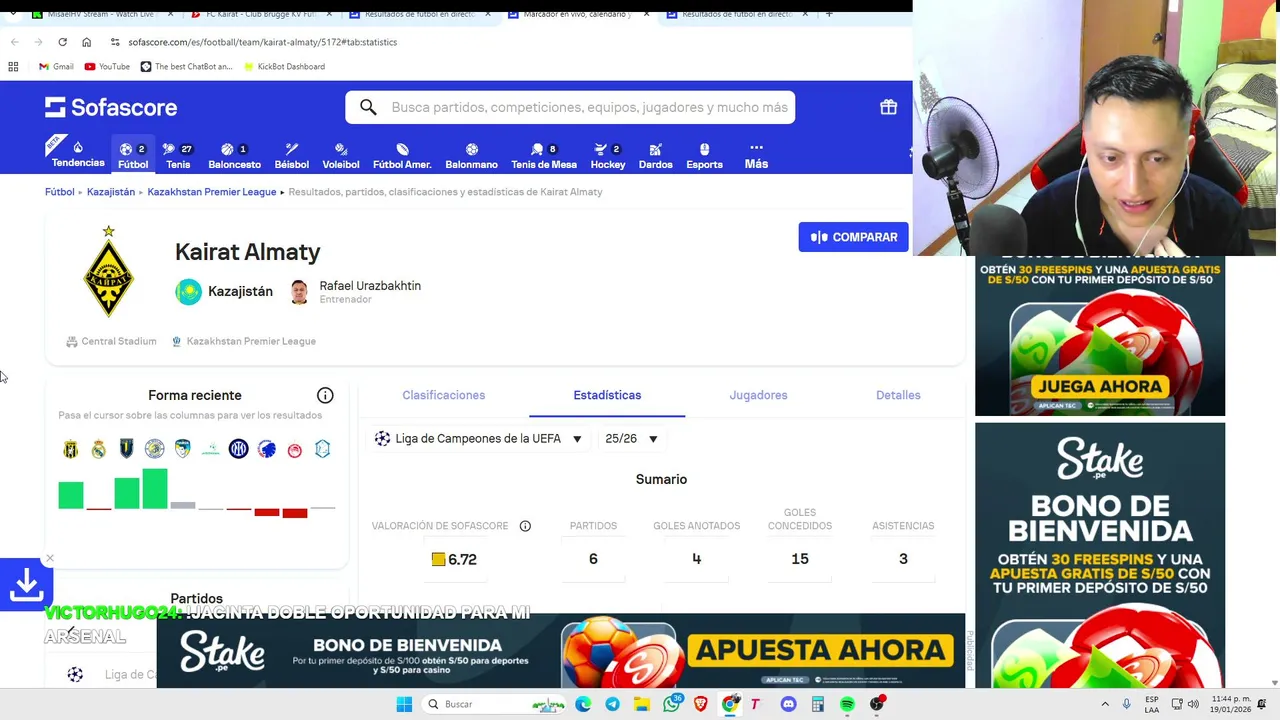The height and width of the screenshot is (720, 1280).
Task: Click Kazakhstan Premier League under team name
Action: 243,341
